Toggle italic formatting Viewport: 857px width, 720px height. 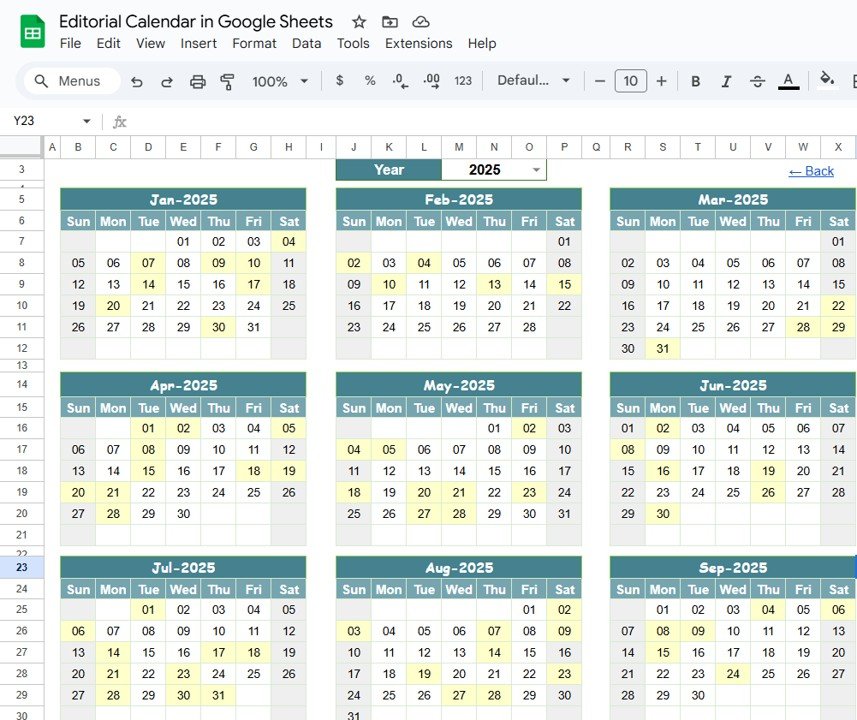coord(726,81)
